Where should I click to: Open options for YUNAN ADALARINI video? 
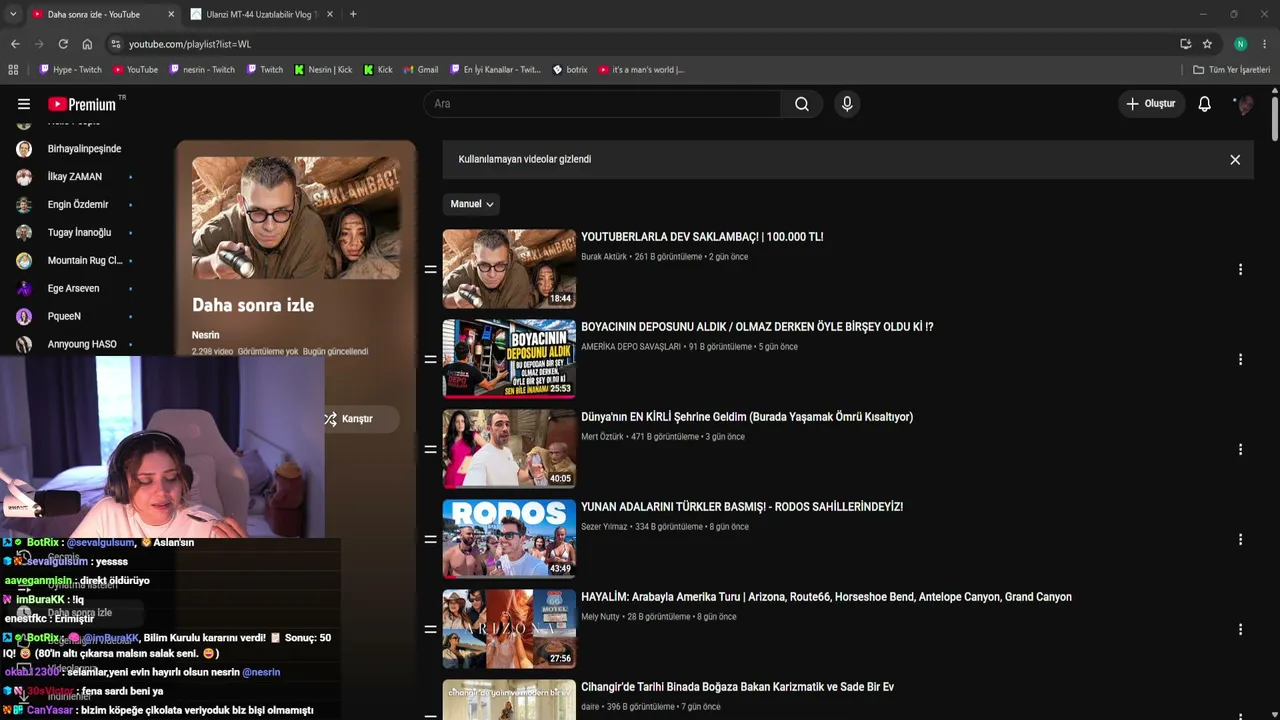pos(1240,540)
